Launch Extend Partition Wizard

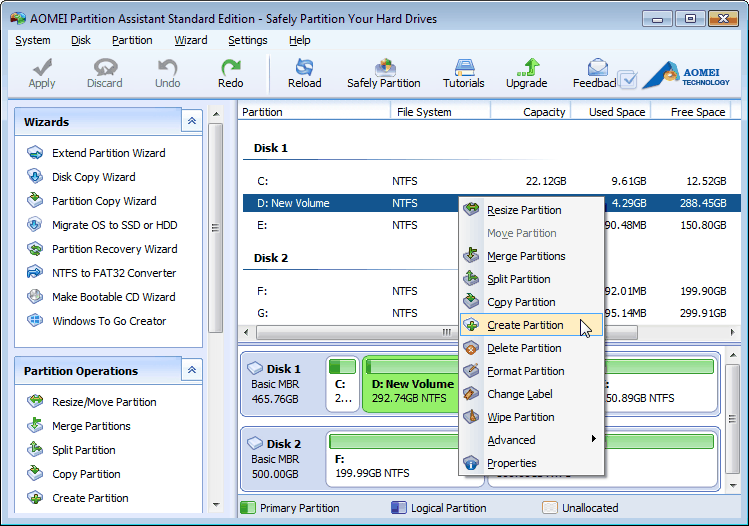click(108, 153)
